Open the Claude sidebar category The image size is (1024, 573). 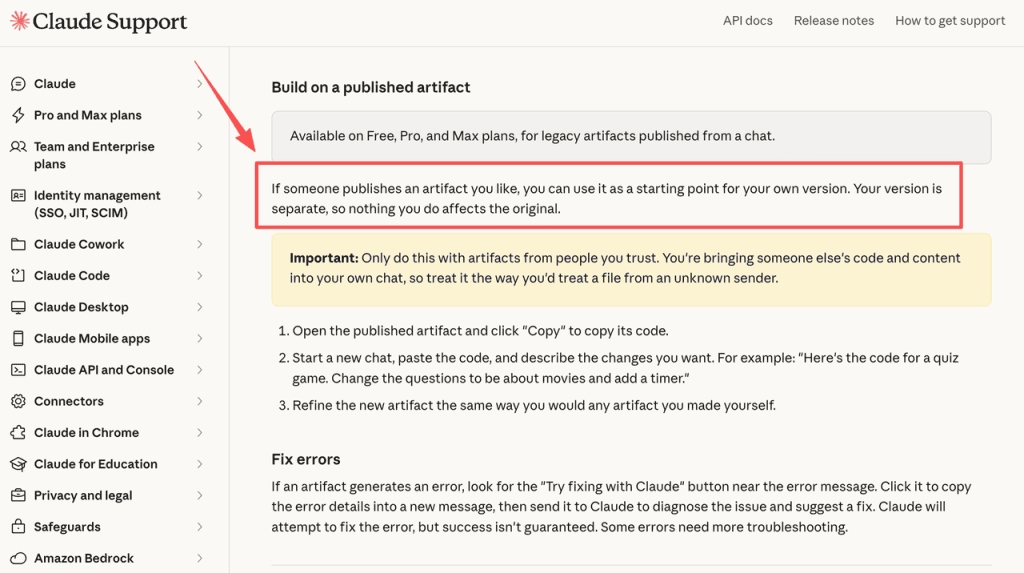(55, 84)
